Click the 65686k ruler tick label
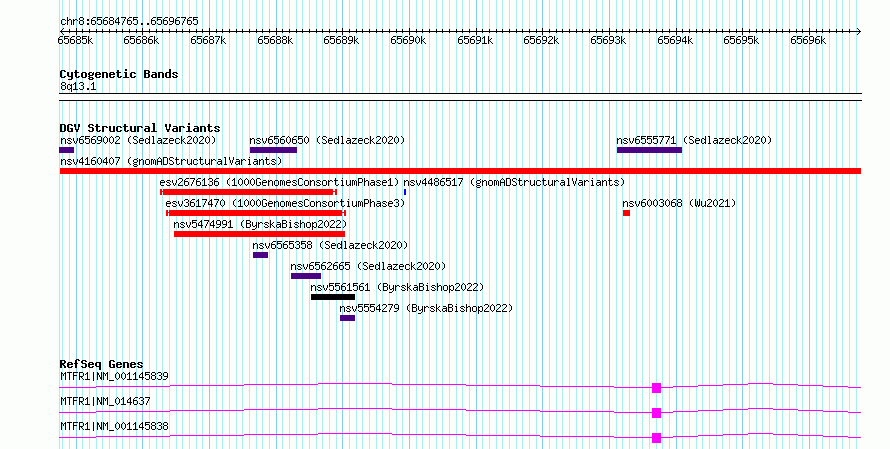The width and height of the screenshot is (890, 449). 141,40
